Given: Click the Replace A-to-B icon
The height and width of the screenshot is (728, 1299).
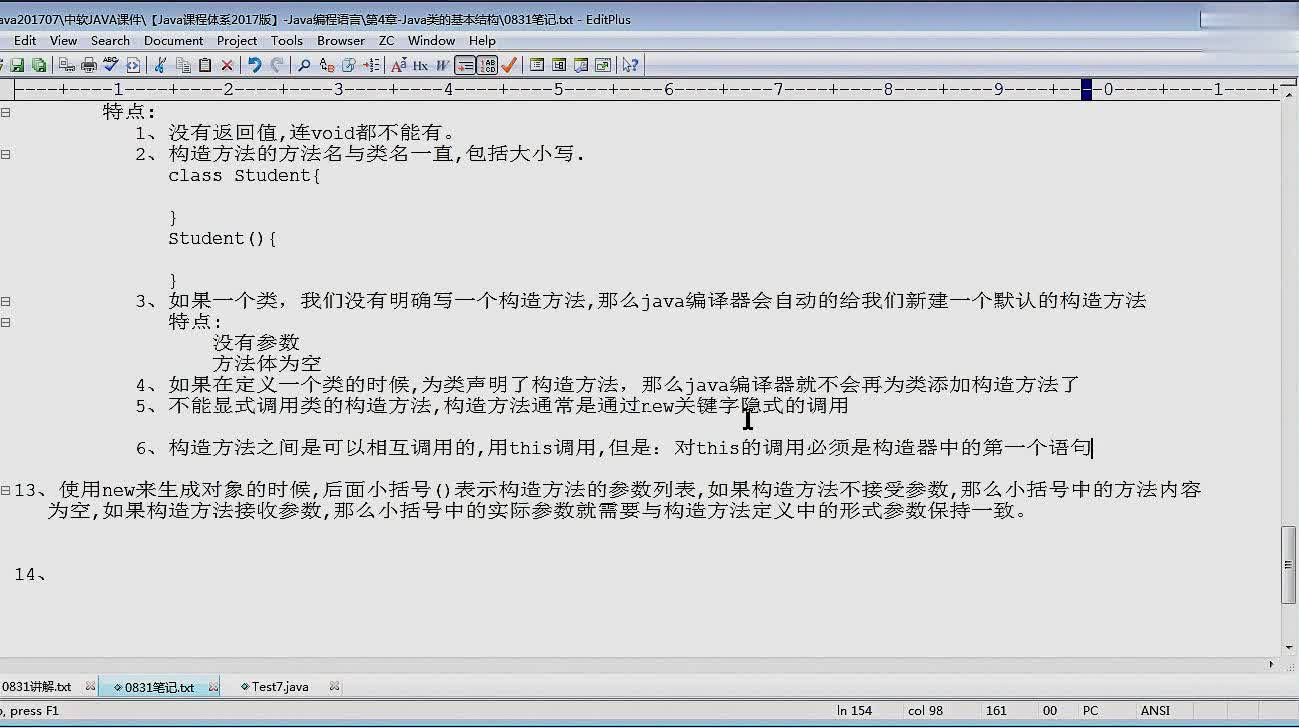Looking at the screenshot, I should coord(326,65).
